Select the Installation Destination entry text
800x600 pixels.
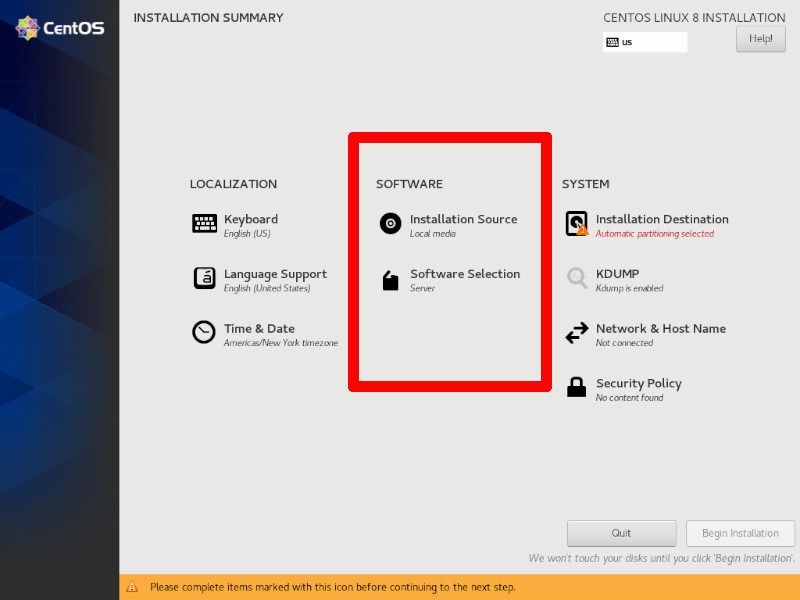coord(660,219)
